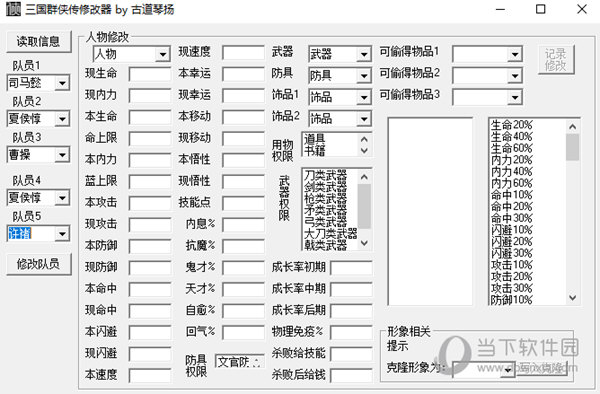Open the 队员3 dropdown showing 曹操
600x394 pixels.
click(62, 155)
